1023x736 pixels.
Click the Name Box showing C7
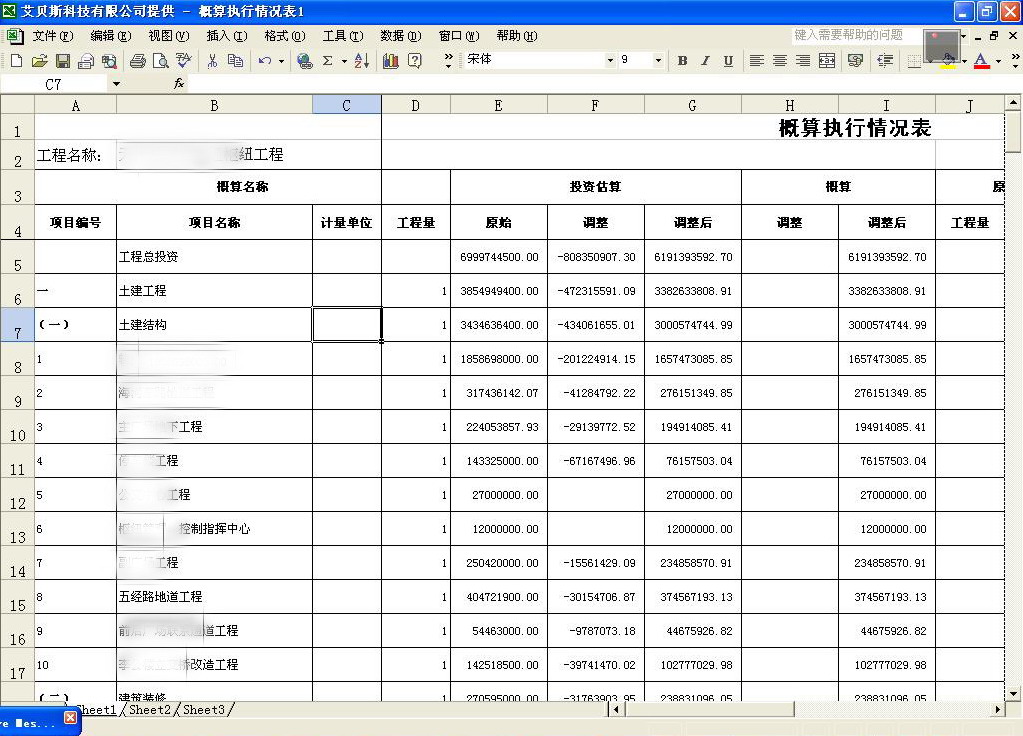click(53, 84)
